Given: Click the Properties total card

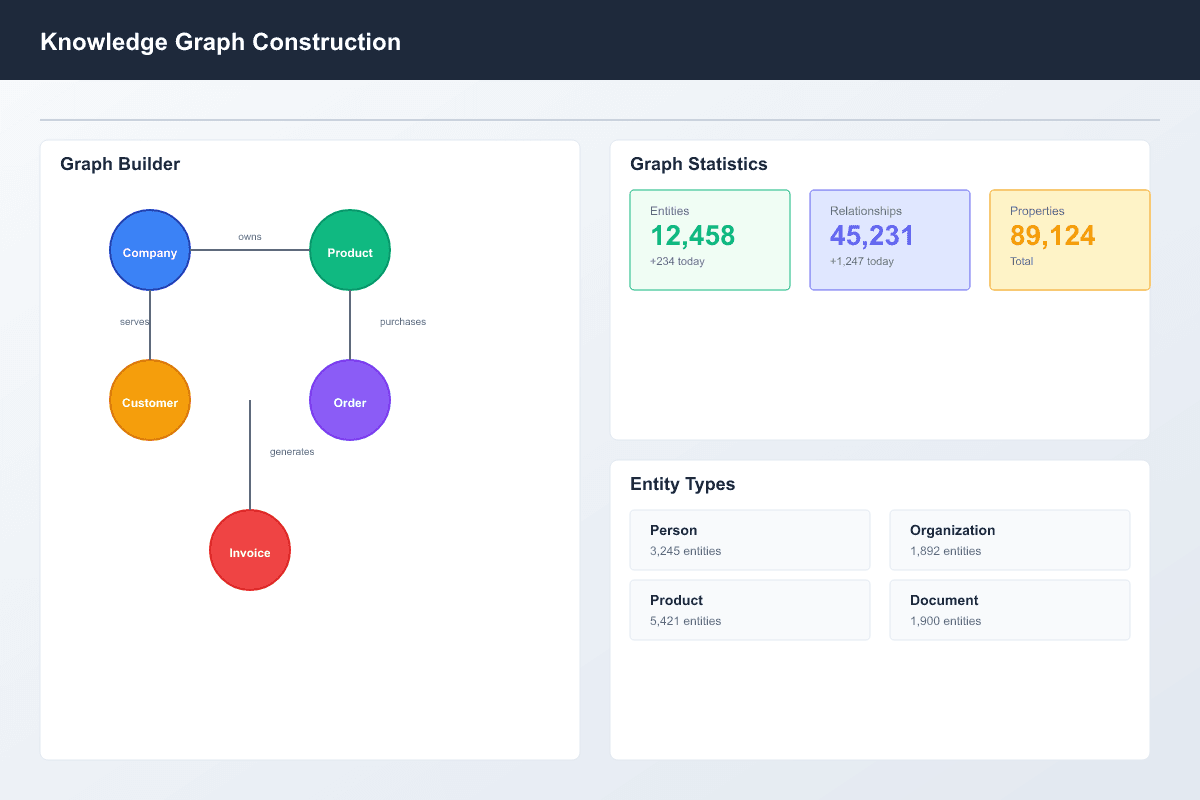Looking at the screenshot, I should pyautogui.click(x=1069, y=239).
